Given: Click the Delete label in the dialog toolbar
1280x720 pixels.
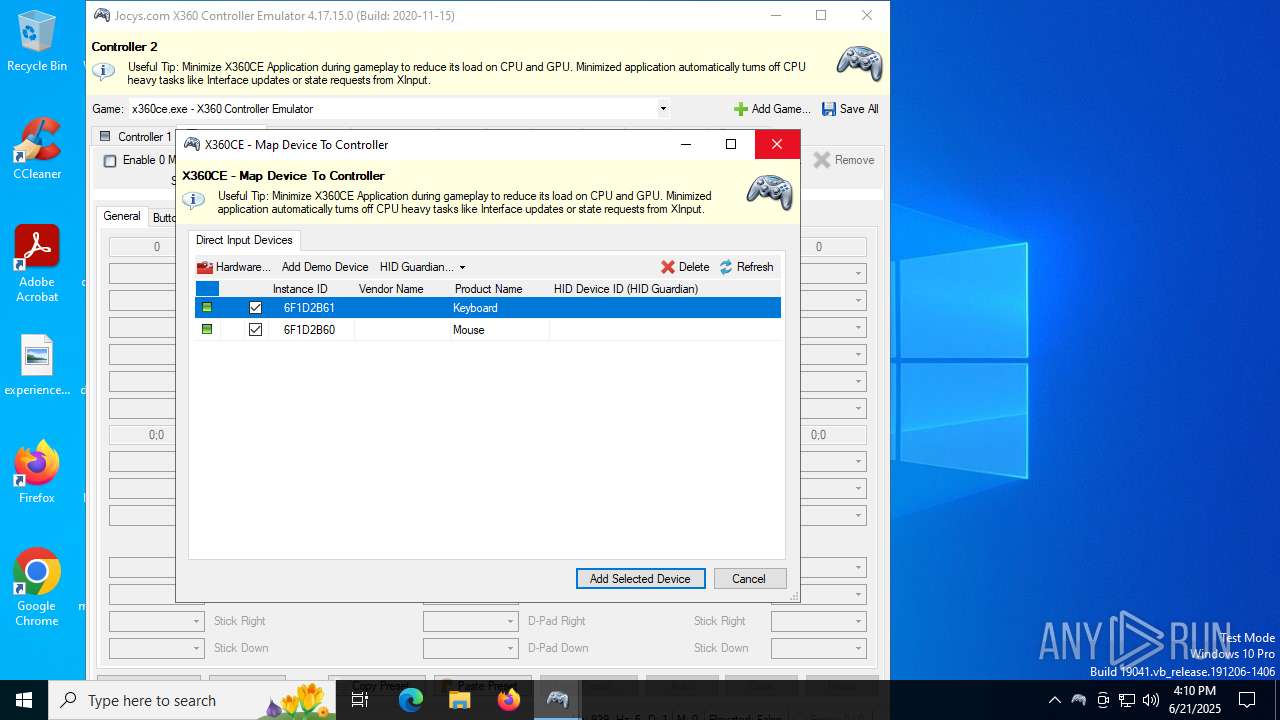Looking at the screenshot, I should point(694,267).
